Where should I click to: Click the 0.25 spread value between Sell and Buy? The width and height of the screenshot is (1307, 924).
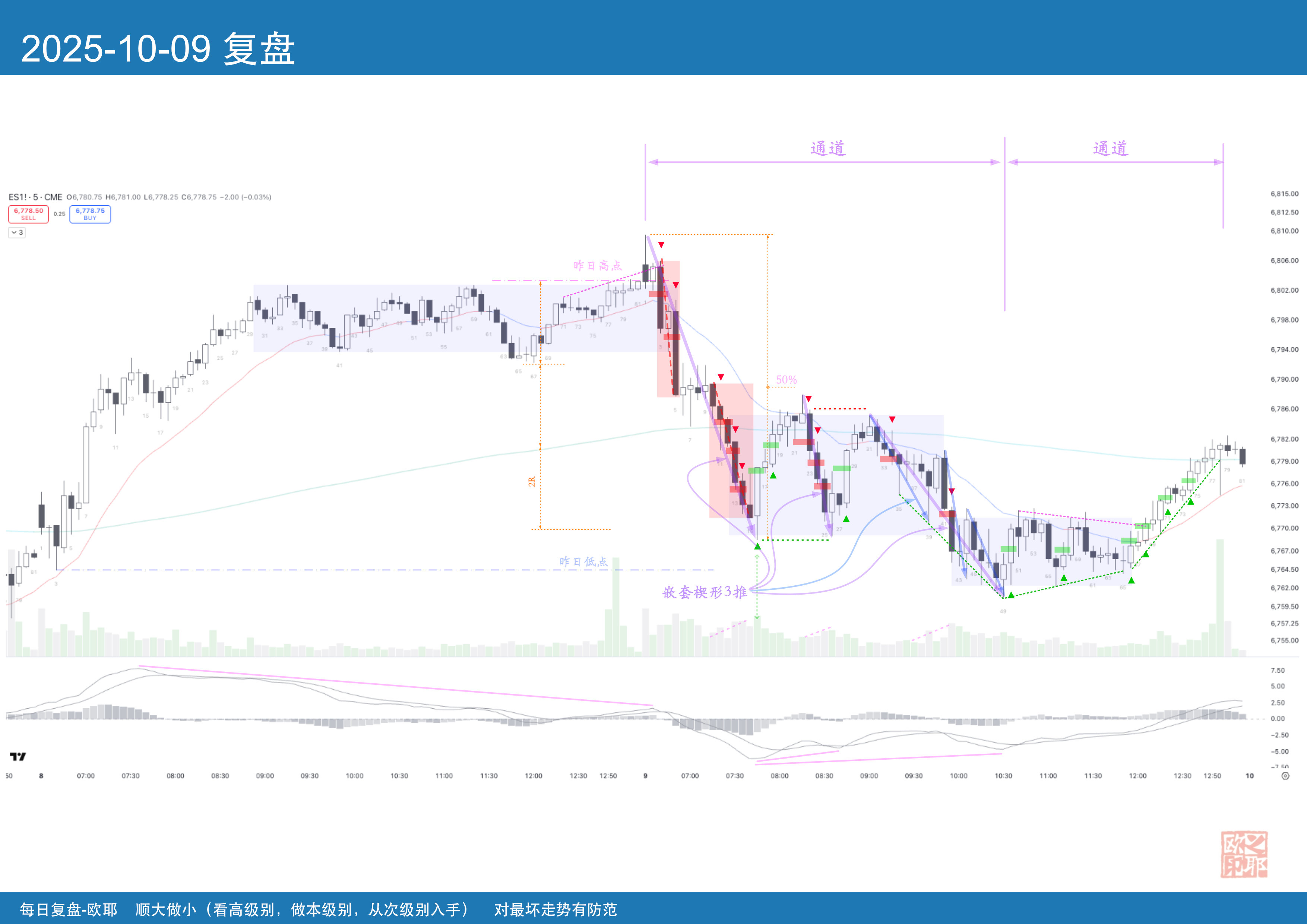pos(59,214)
